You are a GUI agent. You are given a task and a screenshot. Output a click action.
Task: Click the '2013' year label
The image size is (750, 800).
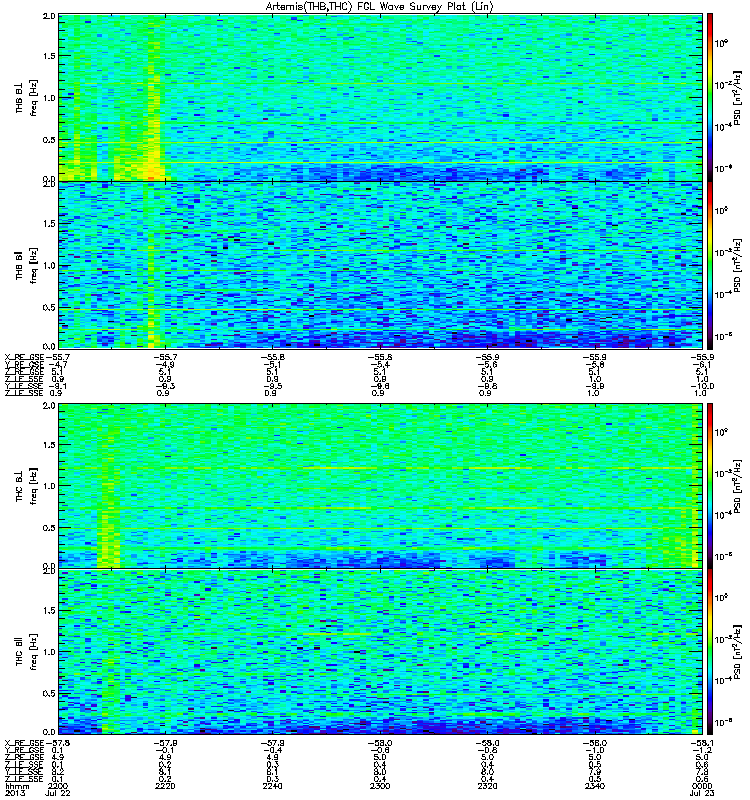[14, 793]
